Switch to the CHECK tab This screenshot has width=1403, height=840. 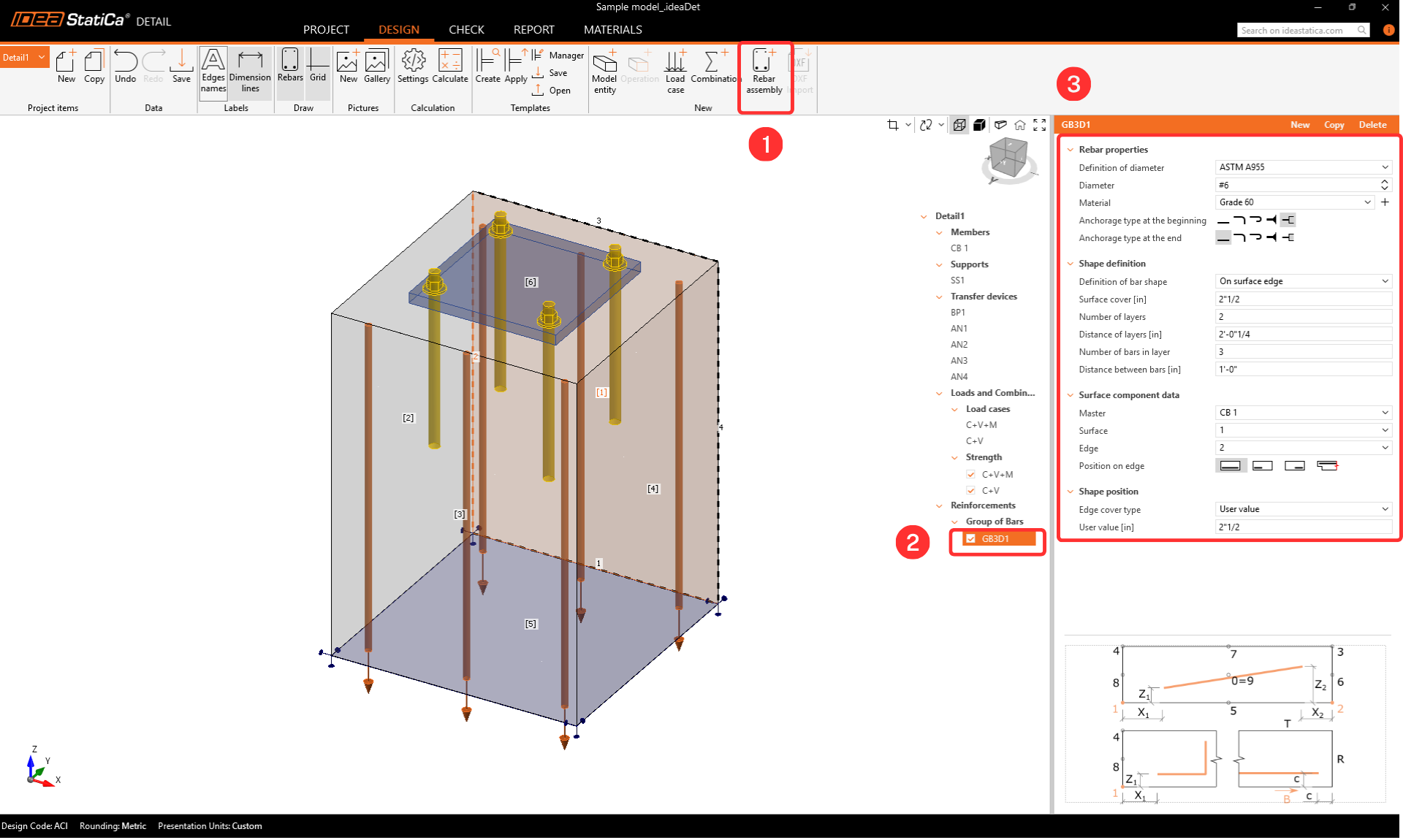click(466, 30)
